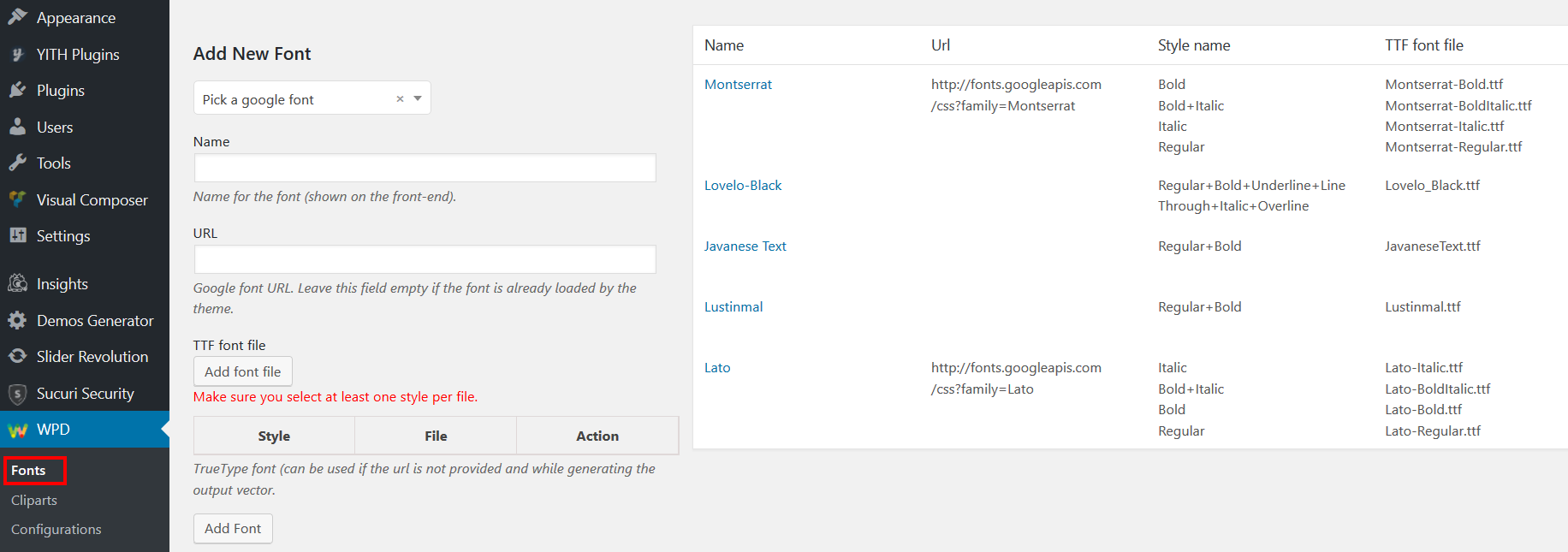
Task: Click the Visual Composer icon
Action: (x=17, y=199)
